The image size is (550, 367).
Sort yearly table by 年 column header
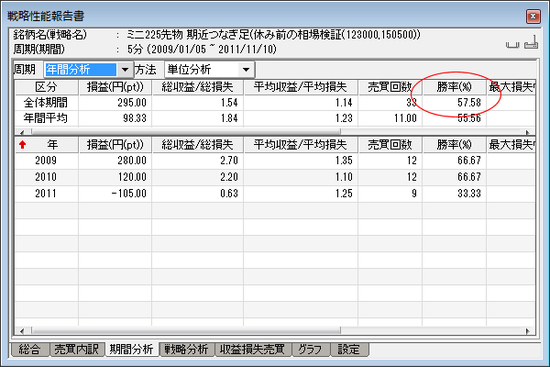[x=46, y=145]
